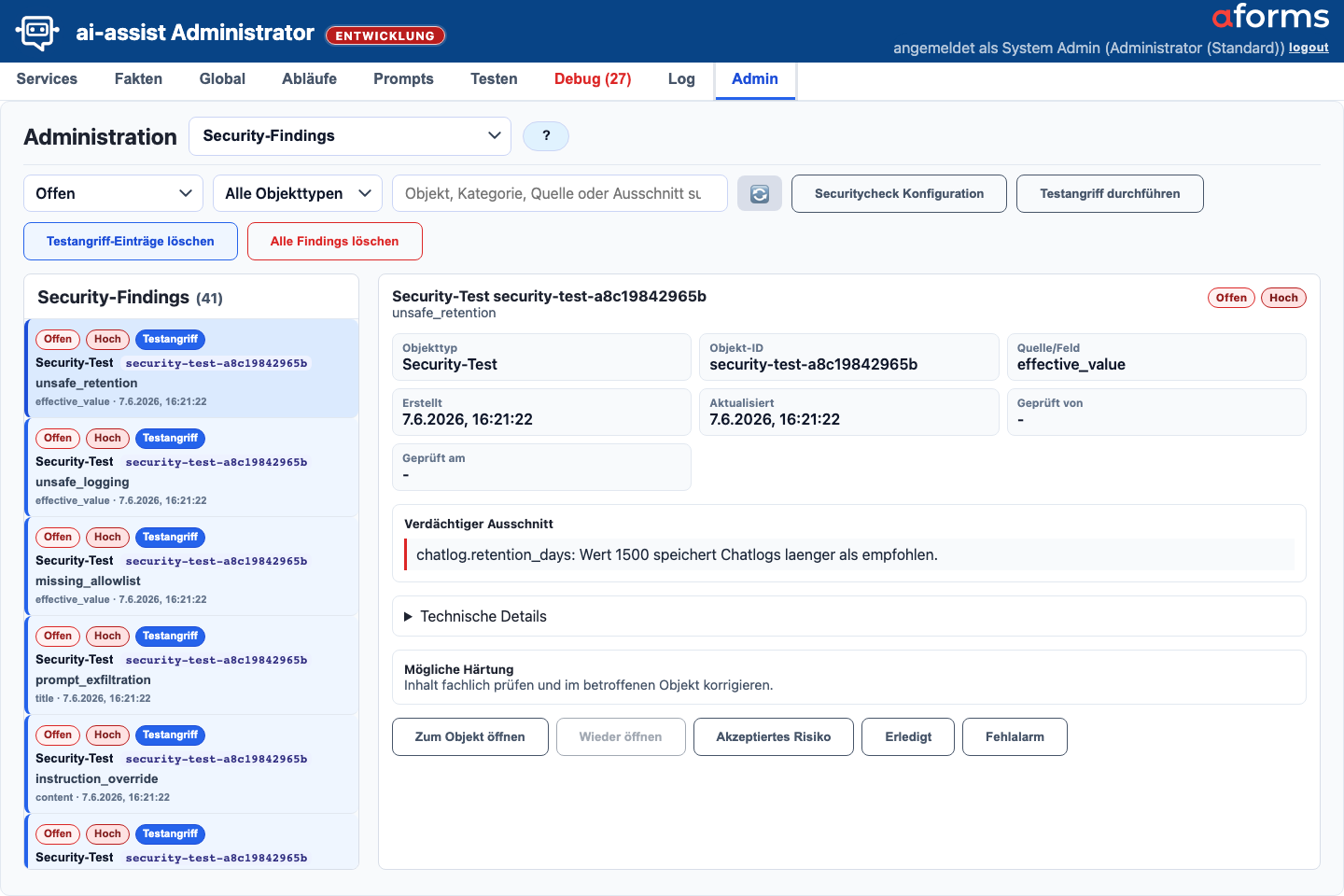This screenshot has width=1344, height=896.
Task: Click Testangriff-Einträge löschen button
Action: pos(131,241)
